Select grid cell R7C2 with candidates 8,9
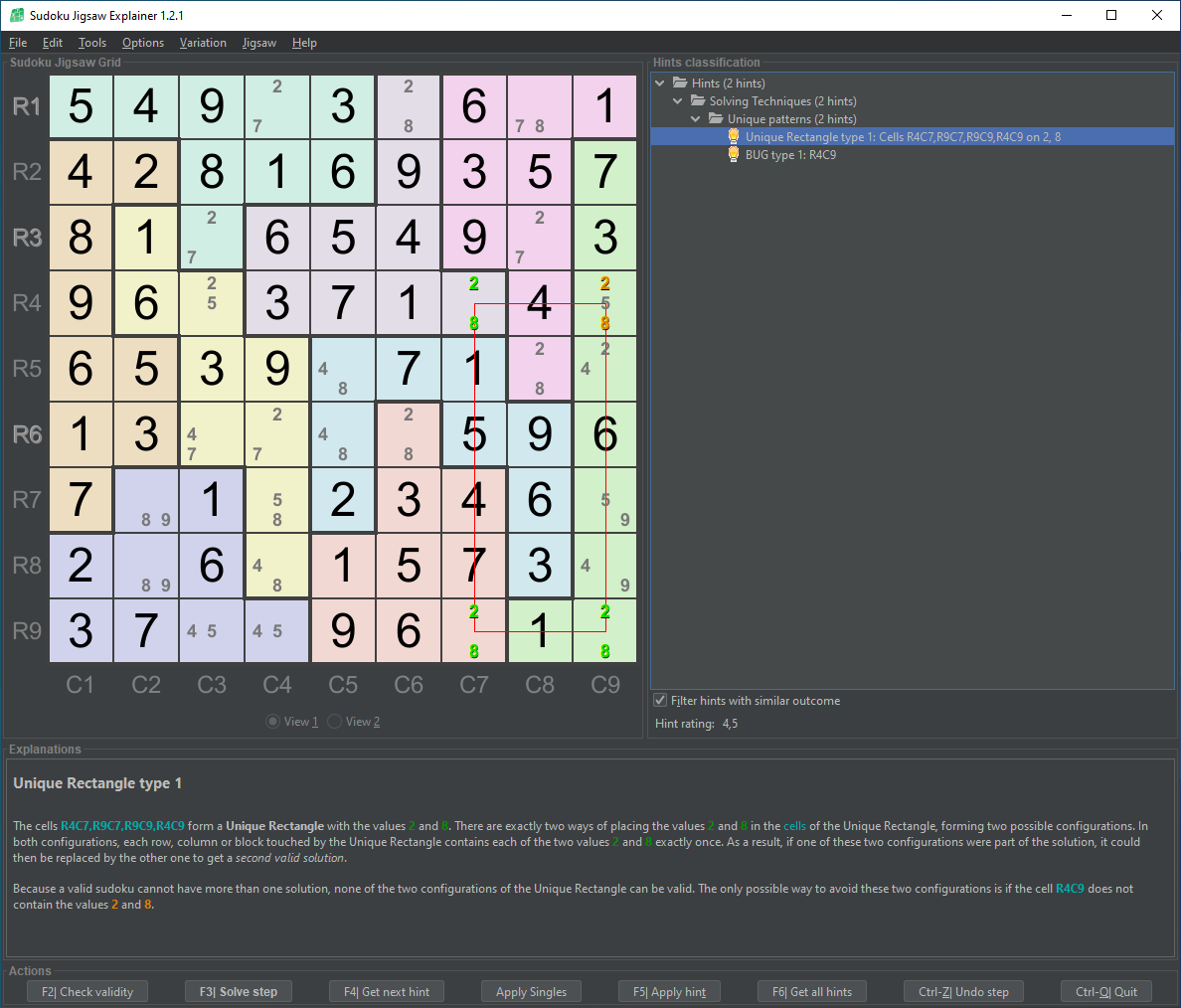The image size is (1181, 1008). pos(146,499)
